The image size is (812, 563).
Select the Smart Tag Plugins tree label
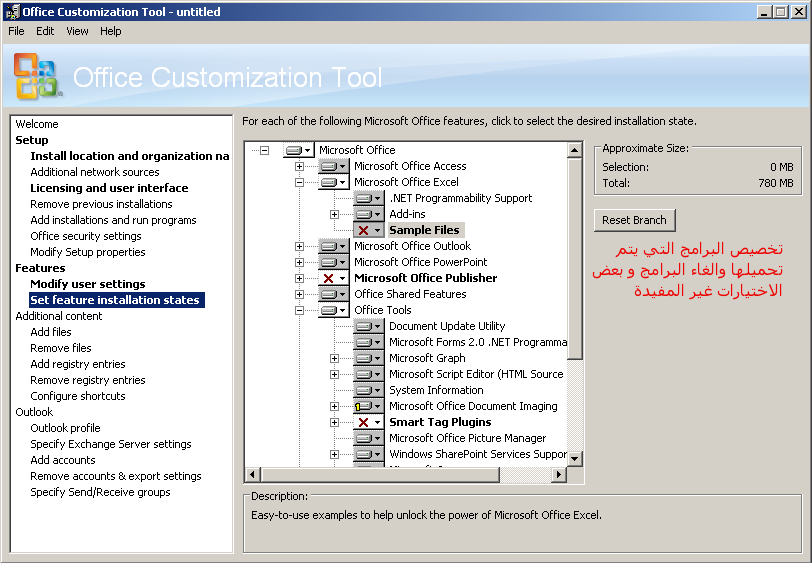click(x=440, y=422)
